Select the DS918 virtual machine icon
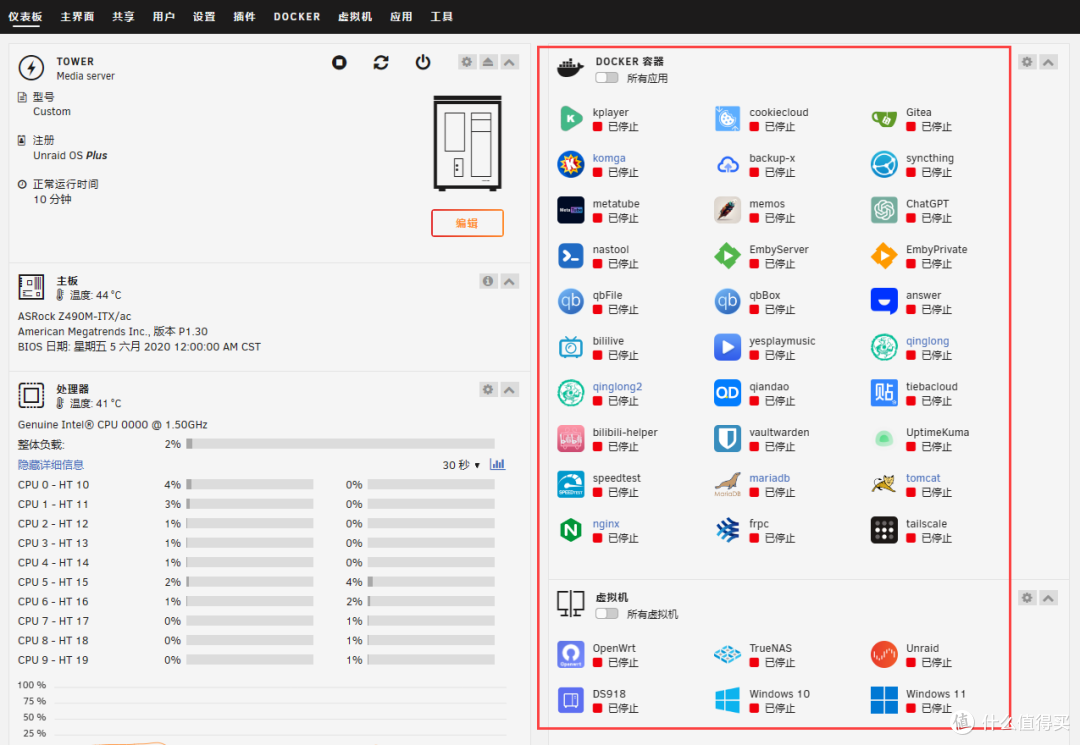Screen dimensions: 1080x745 (x=570, y=700)
